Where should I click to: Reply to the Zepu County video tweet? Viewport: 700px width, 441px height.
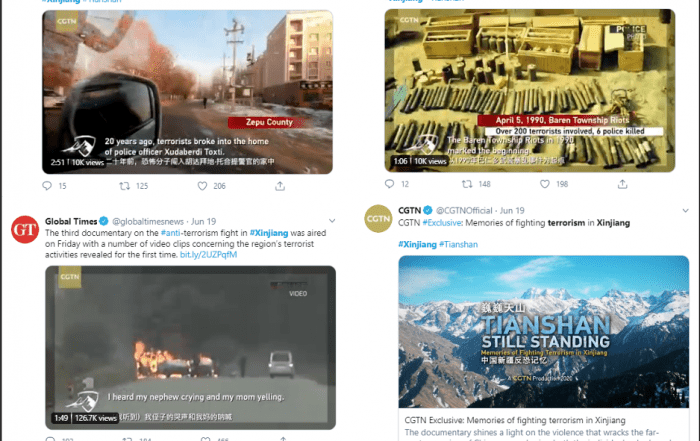(47, 186)
